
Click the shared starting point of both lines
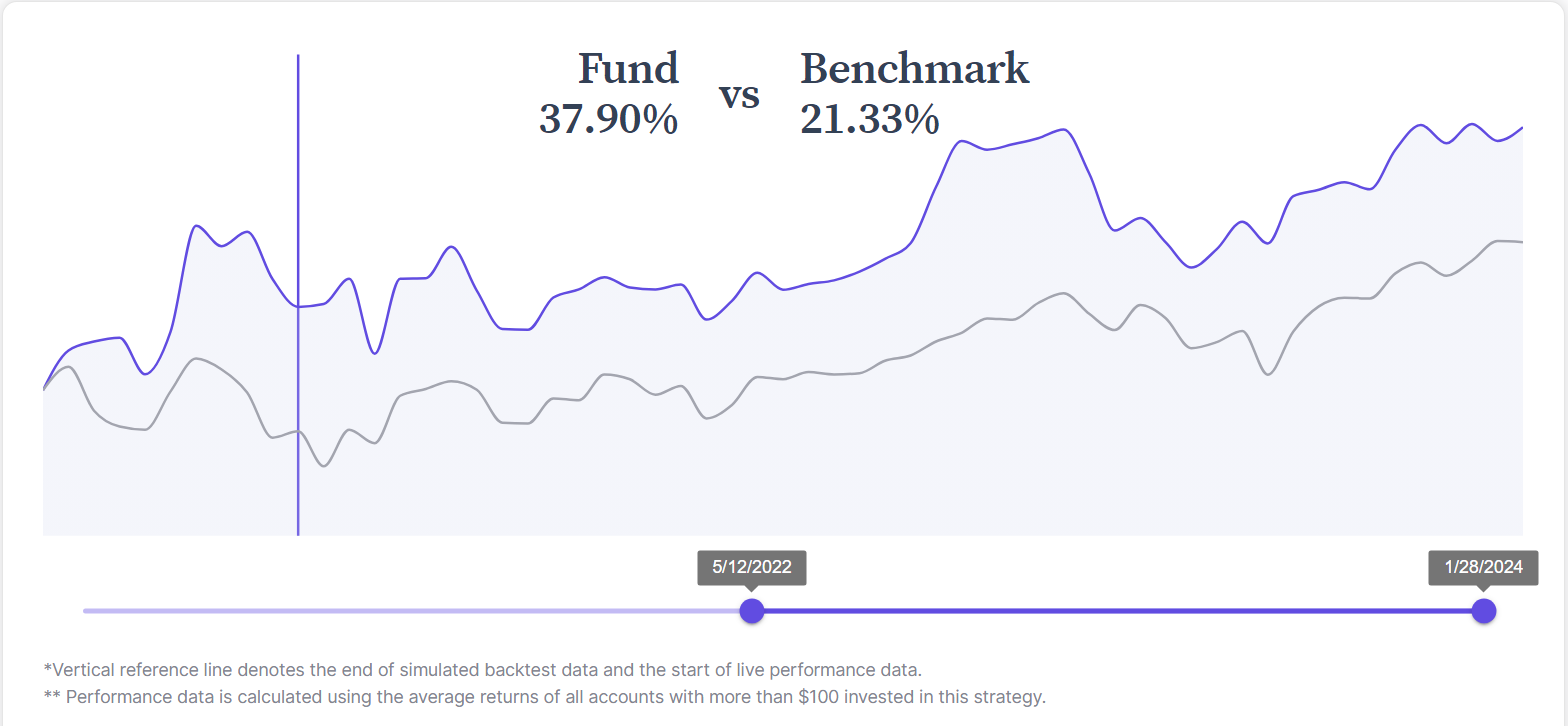44,388
